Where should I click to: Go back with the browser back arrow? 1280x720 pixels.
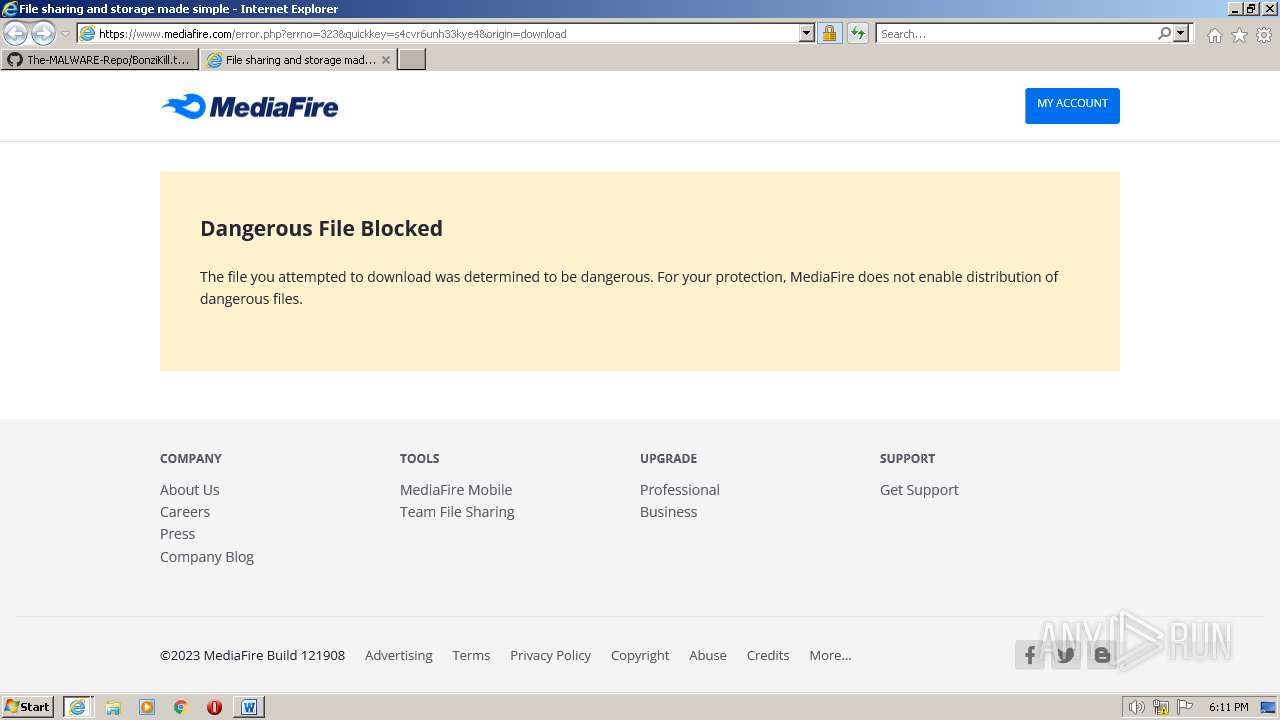pos(15,33)
